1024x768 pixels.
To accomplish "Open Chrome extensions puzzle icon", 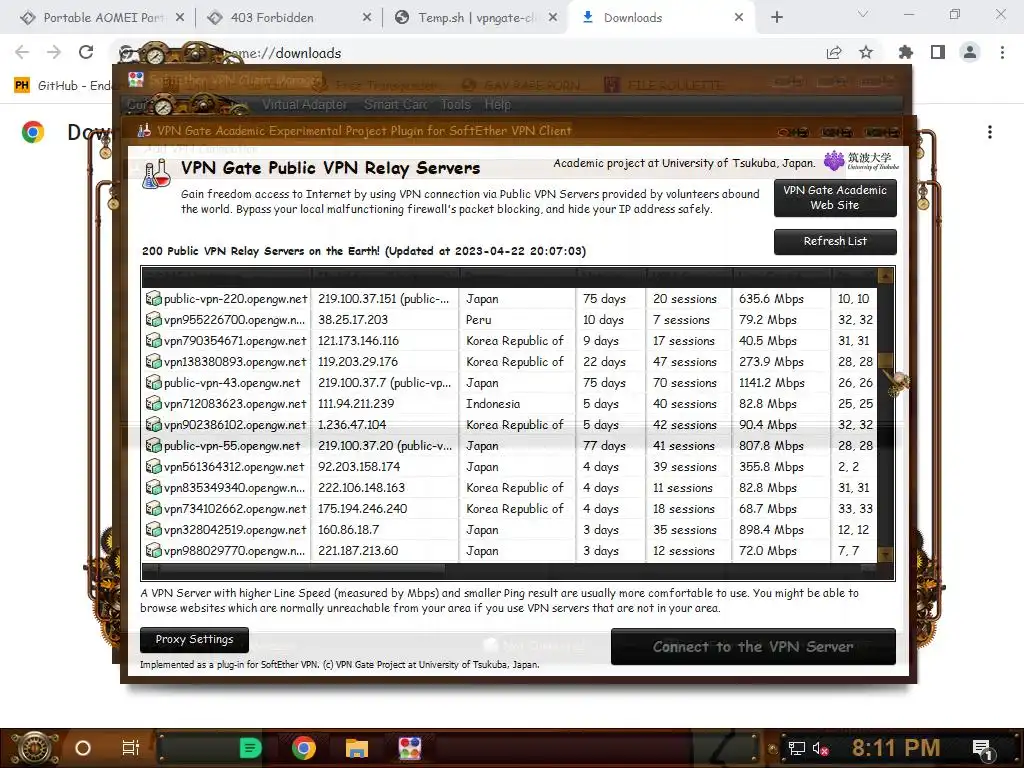I will [x=906, y=52].
